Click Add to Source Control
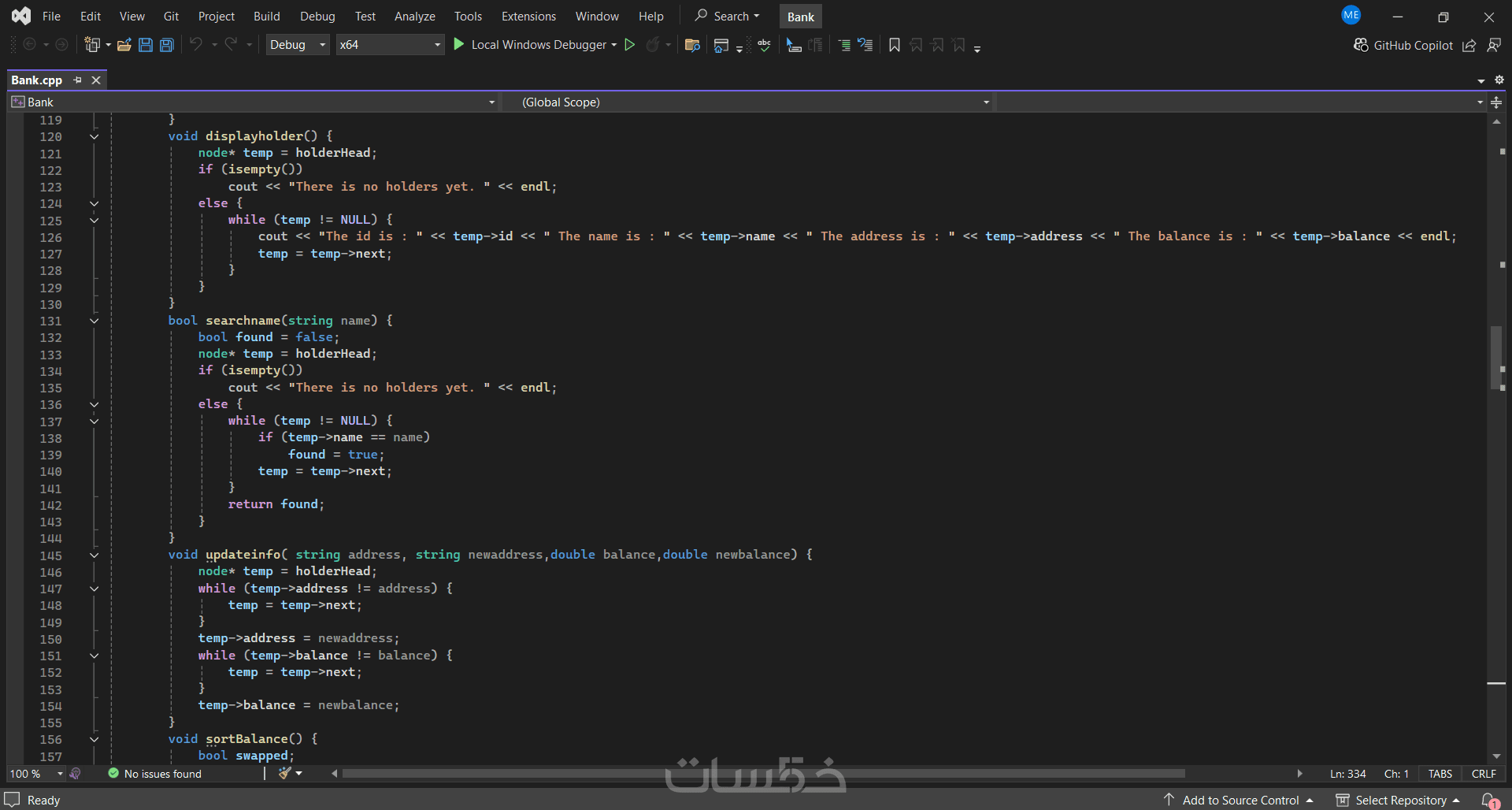 1239,801
